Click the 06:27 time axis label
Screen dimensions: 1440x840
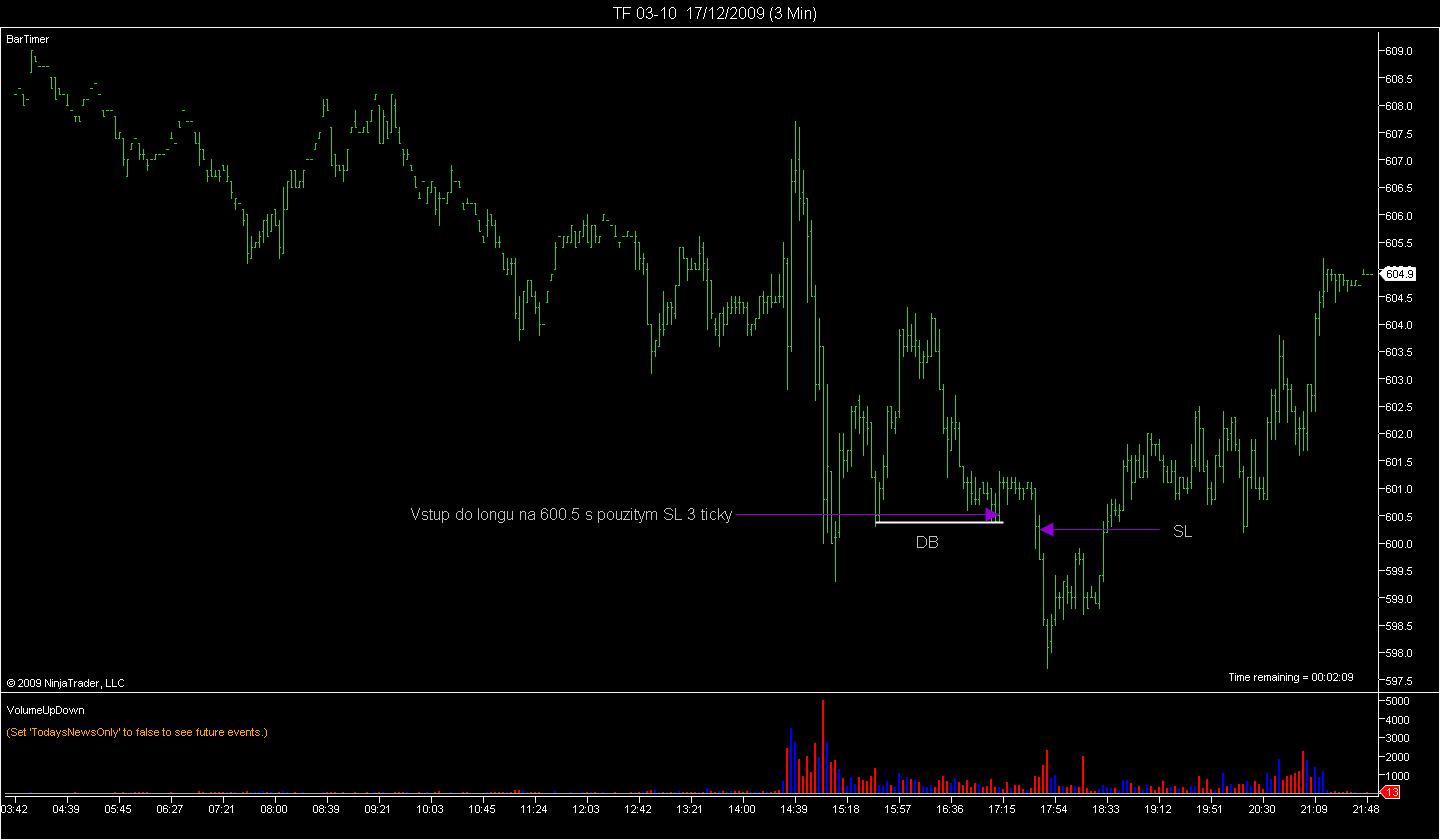170,809
